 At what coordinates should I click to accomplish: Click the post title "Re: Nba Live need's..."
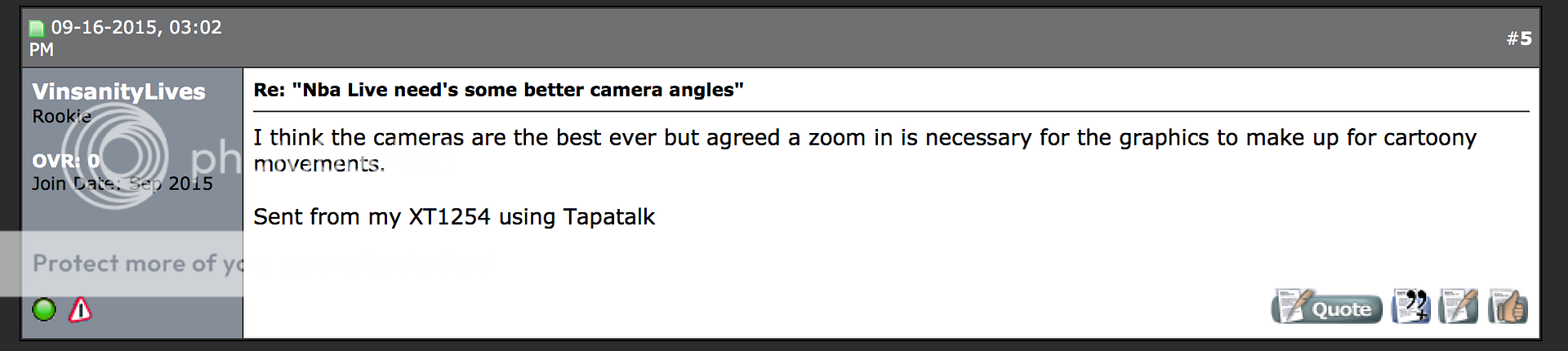click(498, 90)
